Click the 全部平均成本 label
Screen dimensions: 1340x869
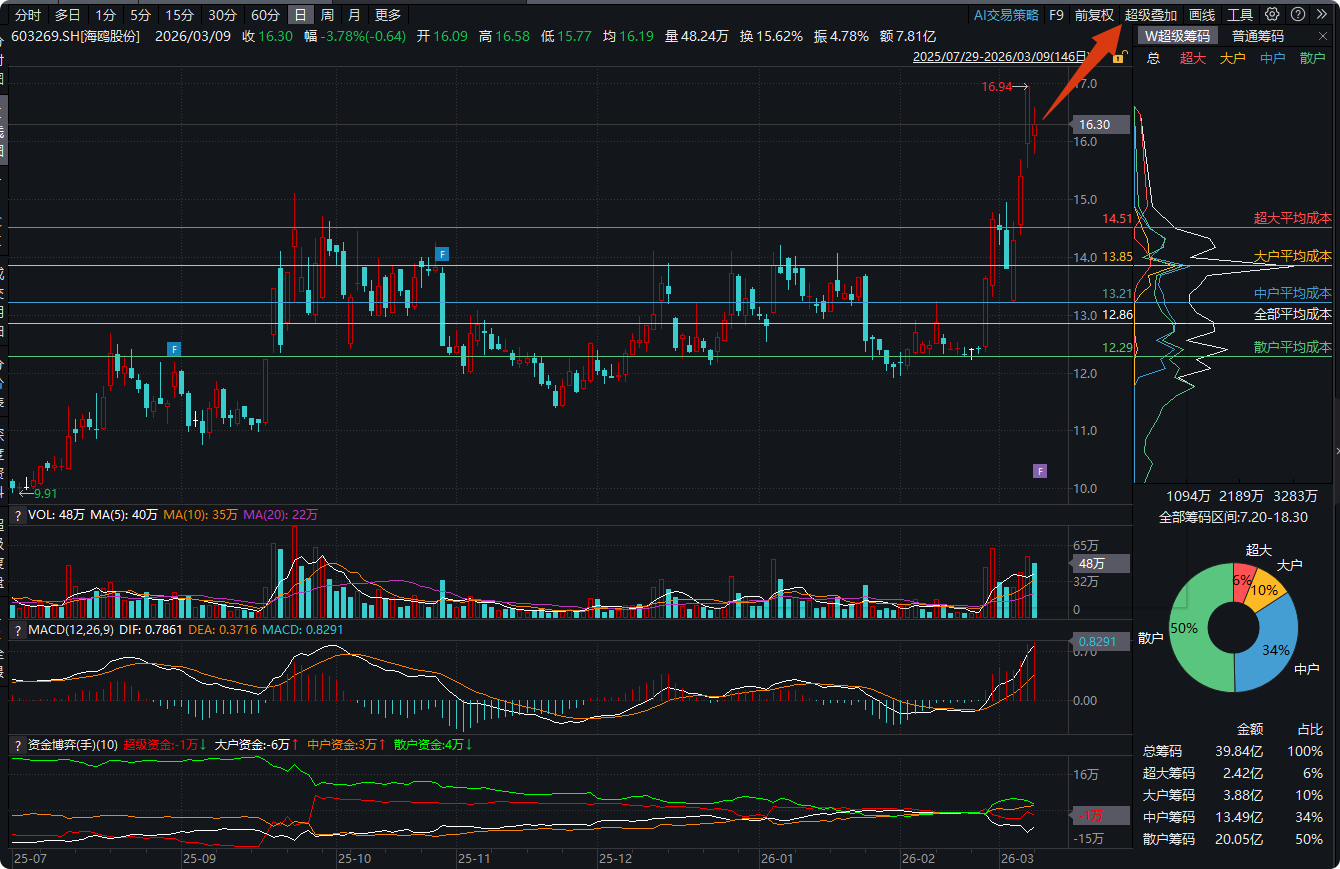tap(1292, 314)
